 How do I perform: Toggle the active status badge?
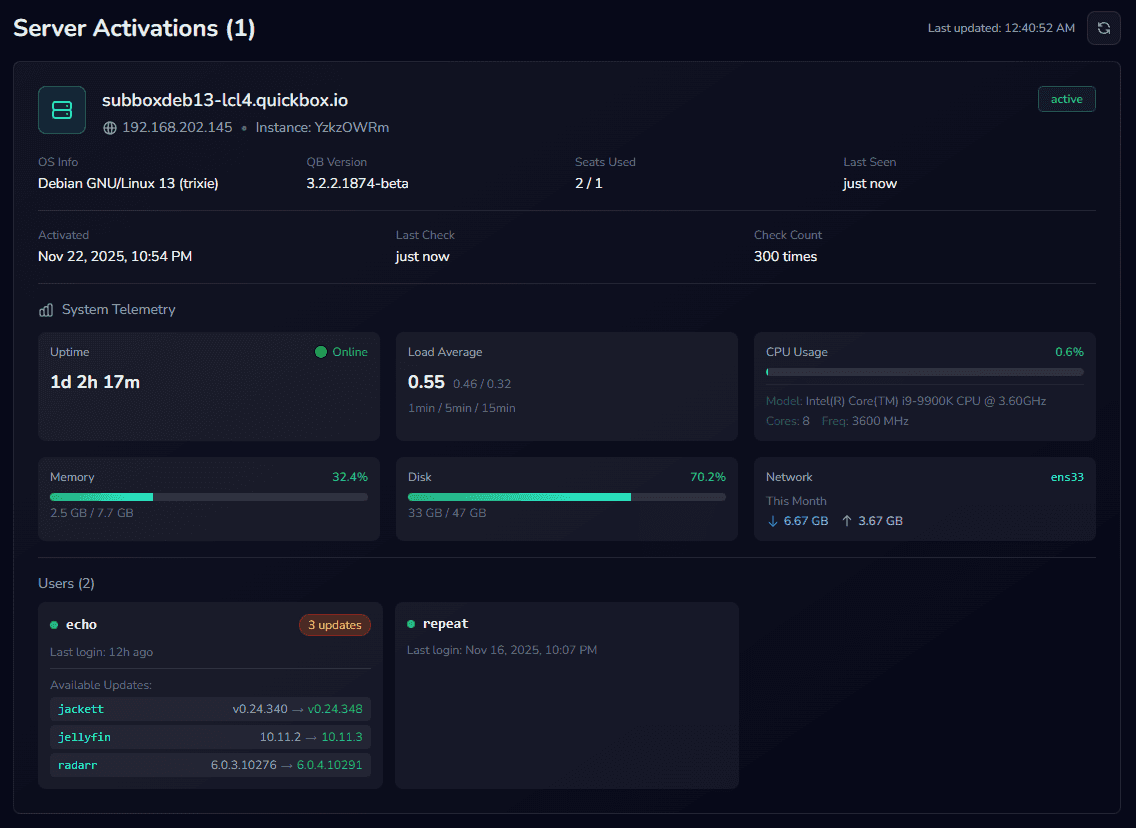coord(1066,98)
